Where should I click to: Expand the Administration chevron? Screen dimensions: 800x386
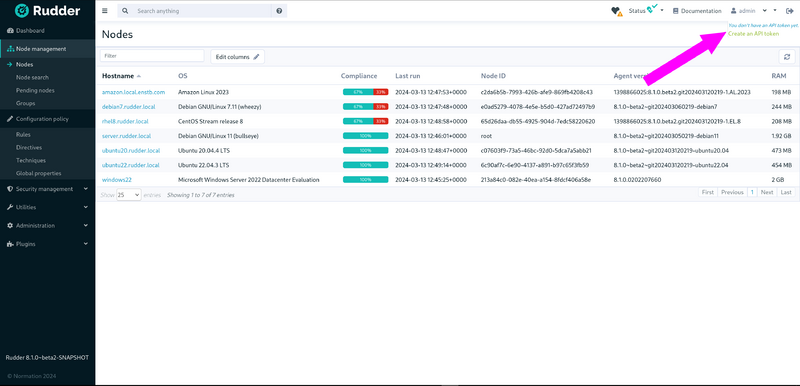[86, 225]
